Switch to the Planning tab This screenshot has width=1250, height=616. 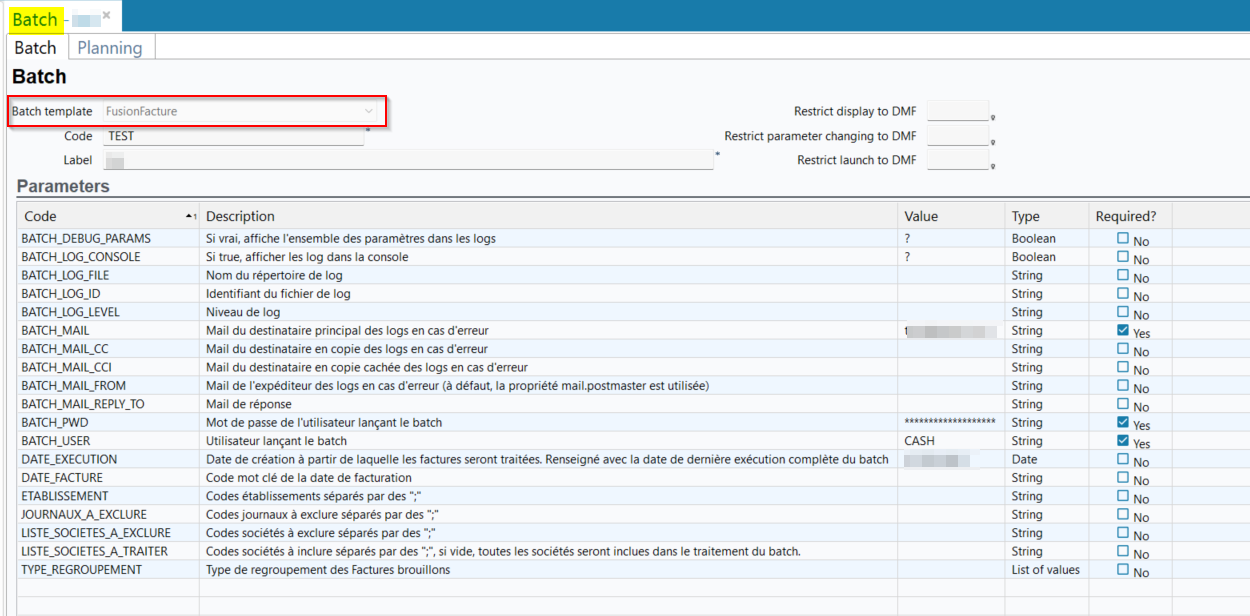(x=110, y=48)
